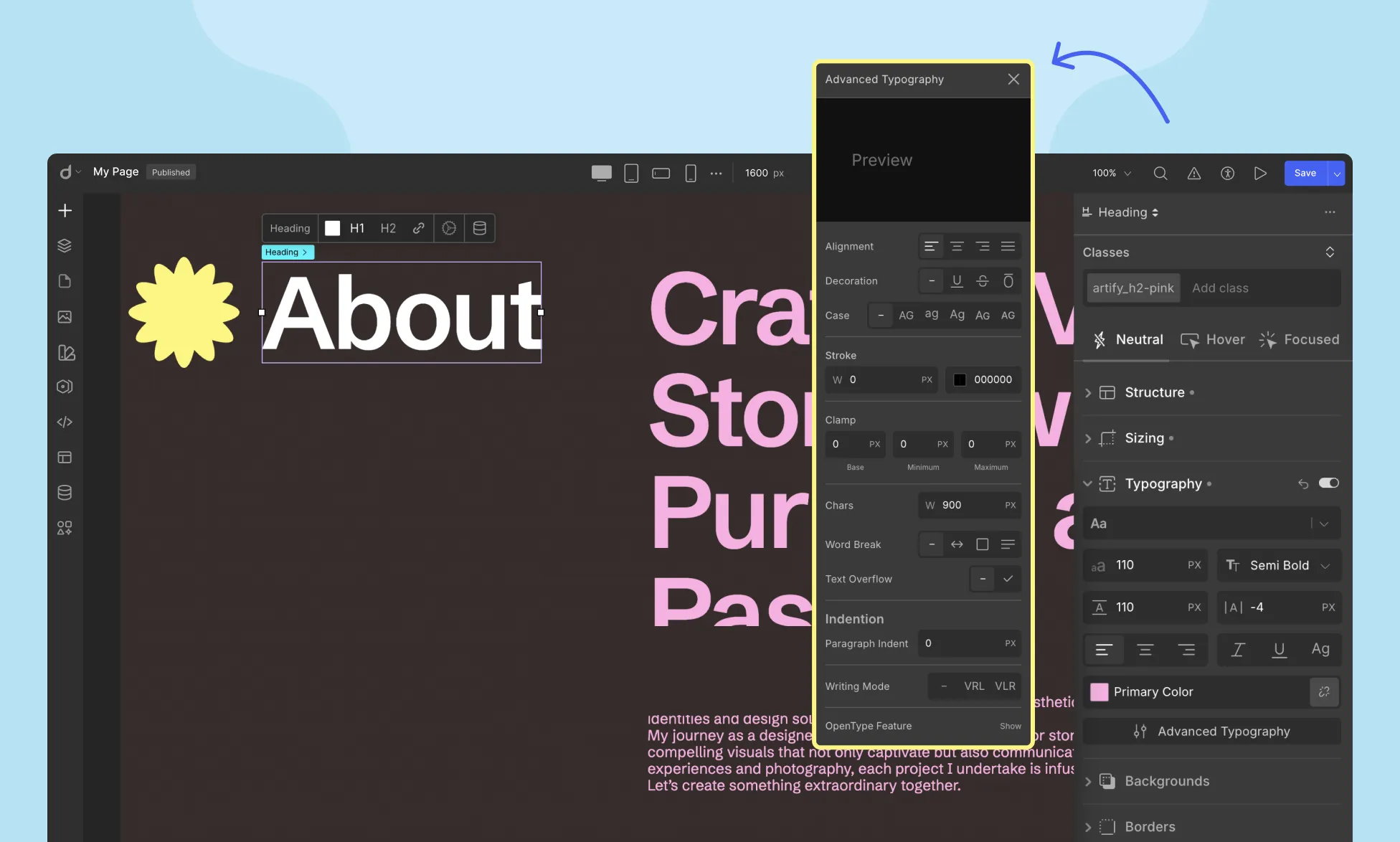Select the desktop viewport icon
Viewport: 1400px width, 842px height.
click(x=601, y=173)
